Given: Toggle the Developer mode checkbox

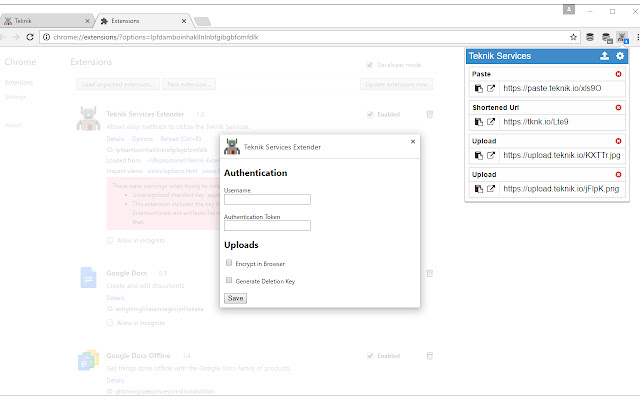Looking at the screenshot, I should 370,65.
